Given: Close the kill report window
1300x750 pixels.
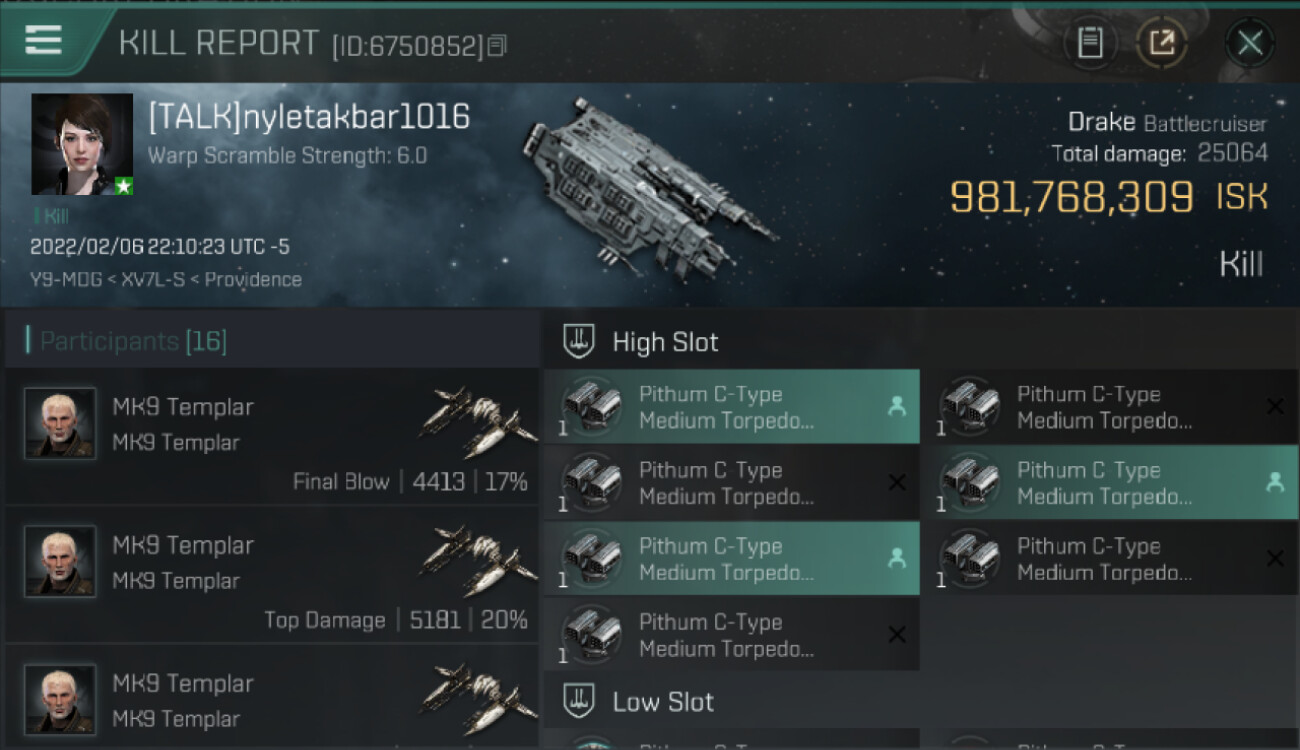Looking at the screenshot, I should tap(1249, 43).
